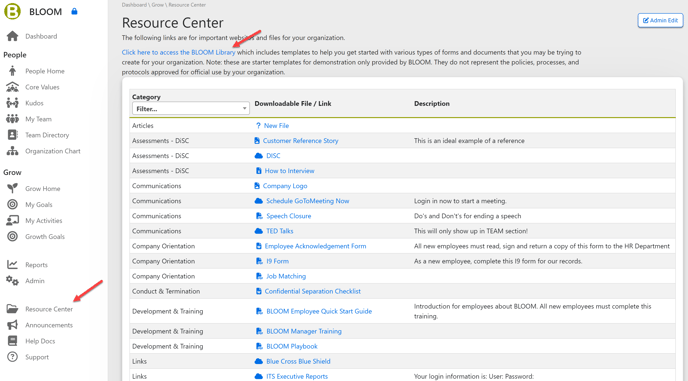The image size is (688, 381).
Task: Click the Description column header
Action: pos(432,104)
